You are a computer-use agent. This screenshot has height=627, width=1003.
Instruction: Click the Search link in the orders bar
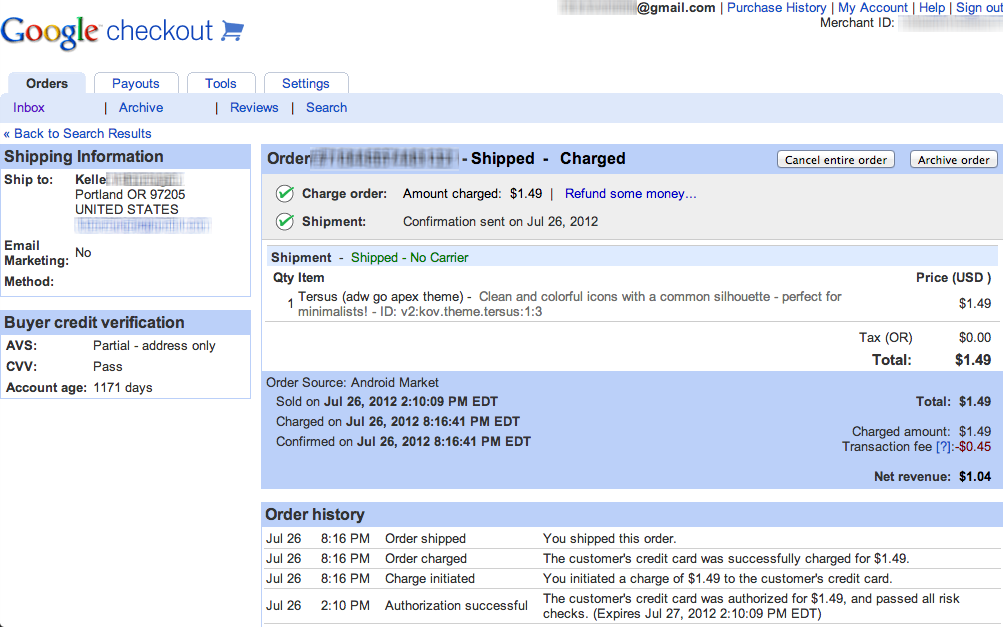(326, 108)
